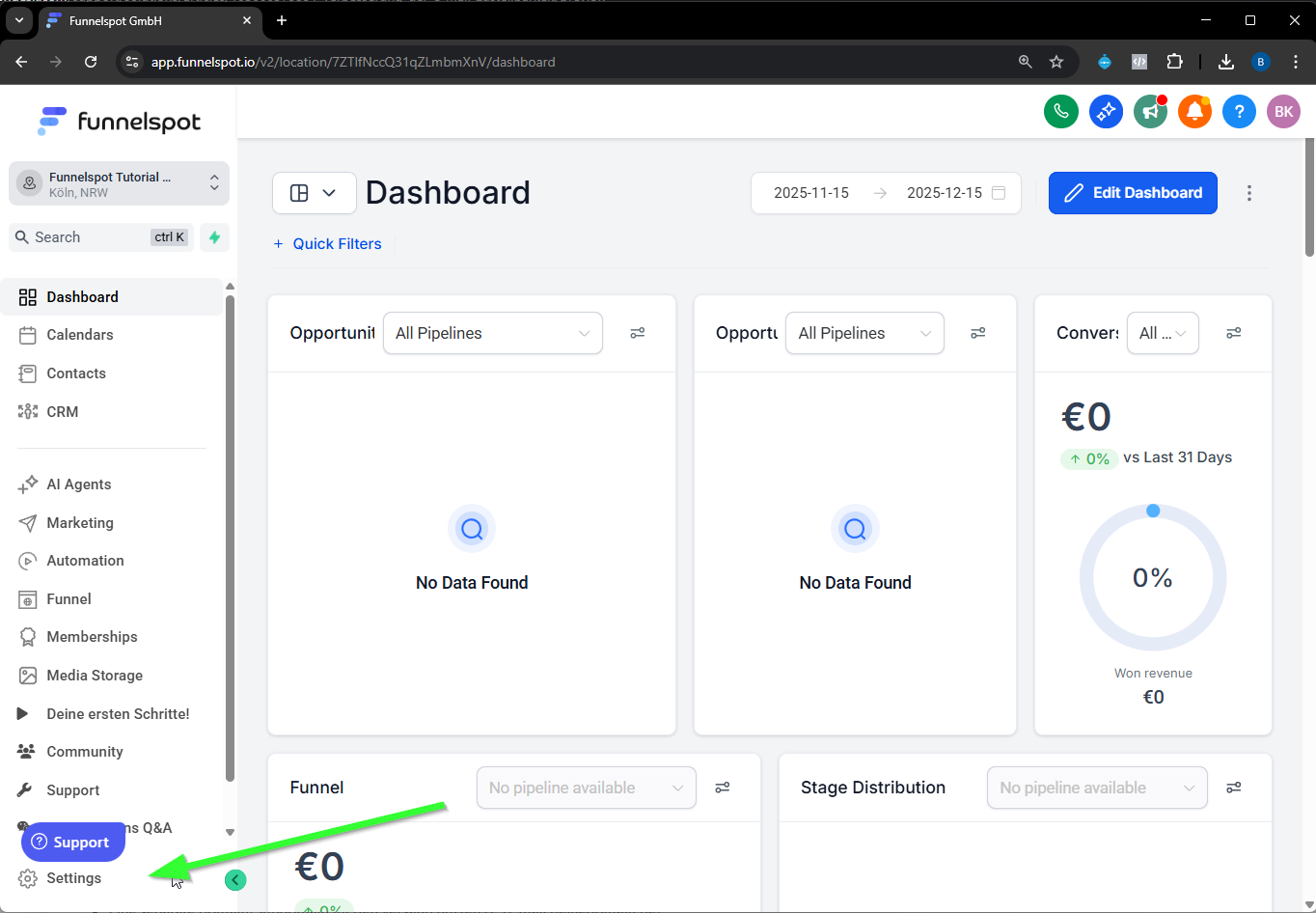1316x913 pixels.
Task: Open the Funnel widget pipeline dropdown
Action: [x=587, y=788]
